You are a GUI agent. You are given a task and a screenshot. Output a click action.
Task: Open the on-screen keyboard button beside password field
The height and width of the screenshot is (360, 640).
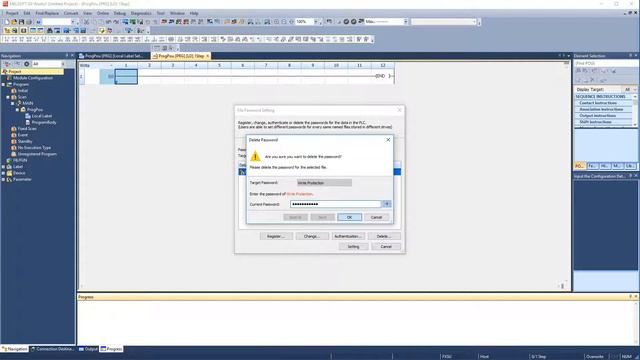click(387, 204)
